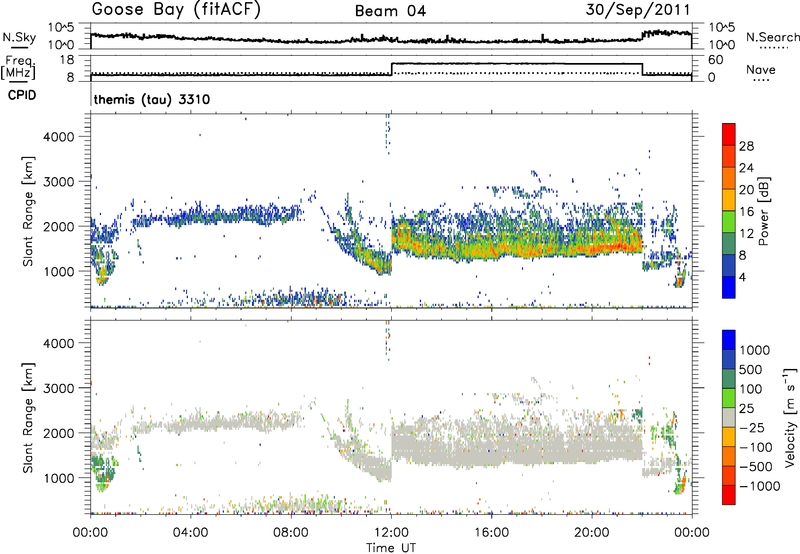The height and width of the screenshot is (554, 800).
Task: Click the '18' frequency axis label
Action: tap(67, 60)
